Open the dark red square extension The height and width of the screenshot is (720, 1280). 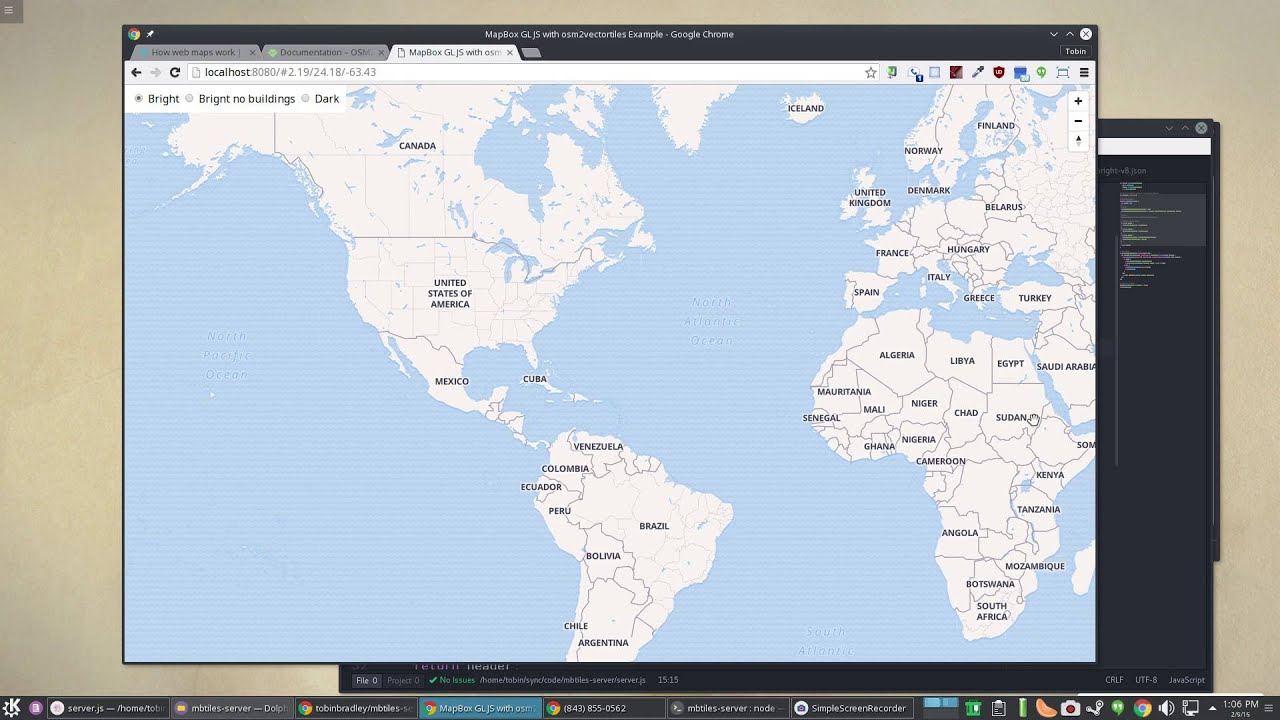pos(956,72)
